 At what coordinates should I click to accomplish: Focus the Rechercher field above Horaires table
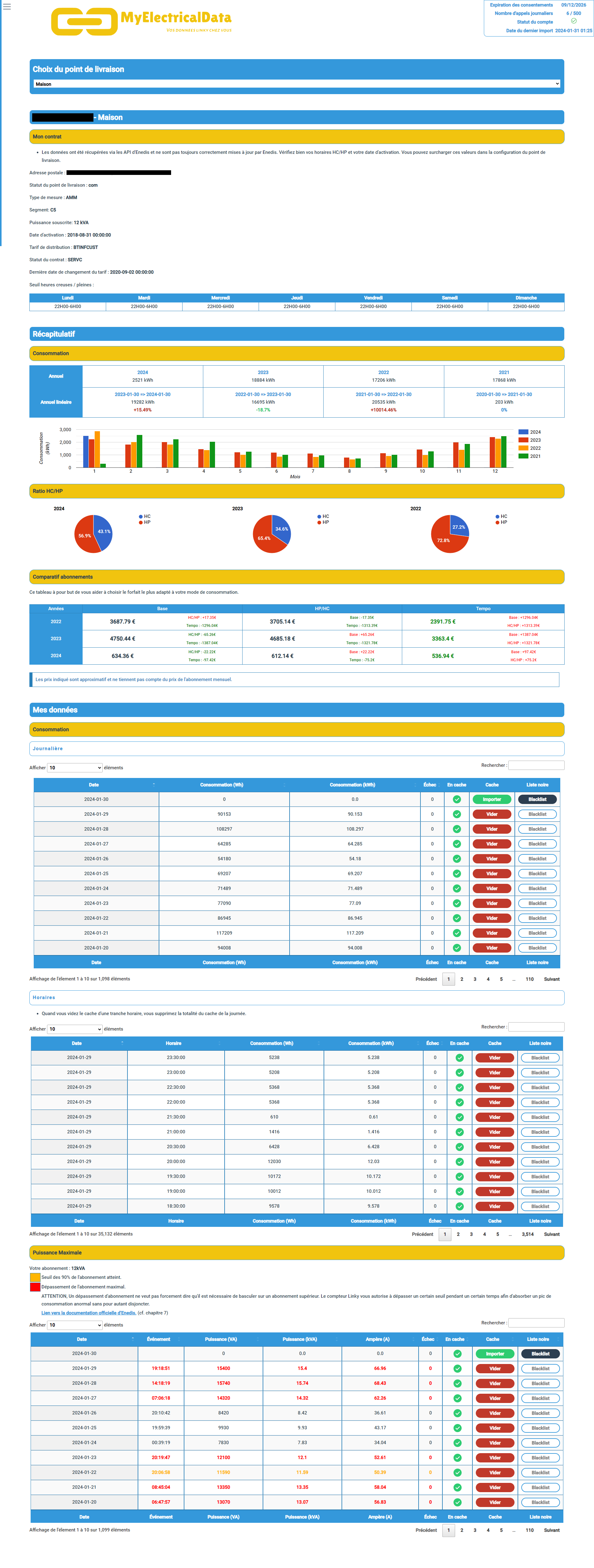(536, 1027)
